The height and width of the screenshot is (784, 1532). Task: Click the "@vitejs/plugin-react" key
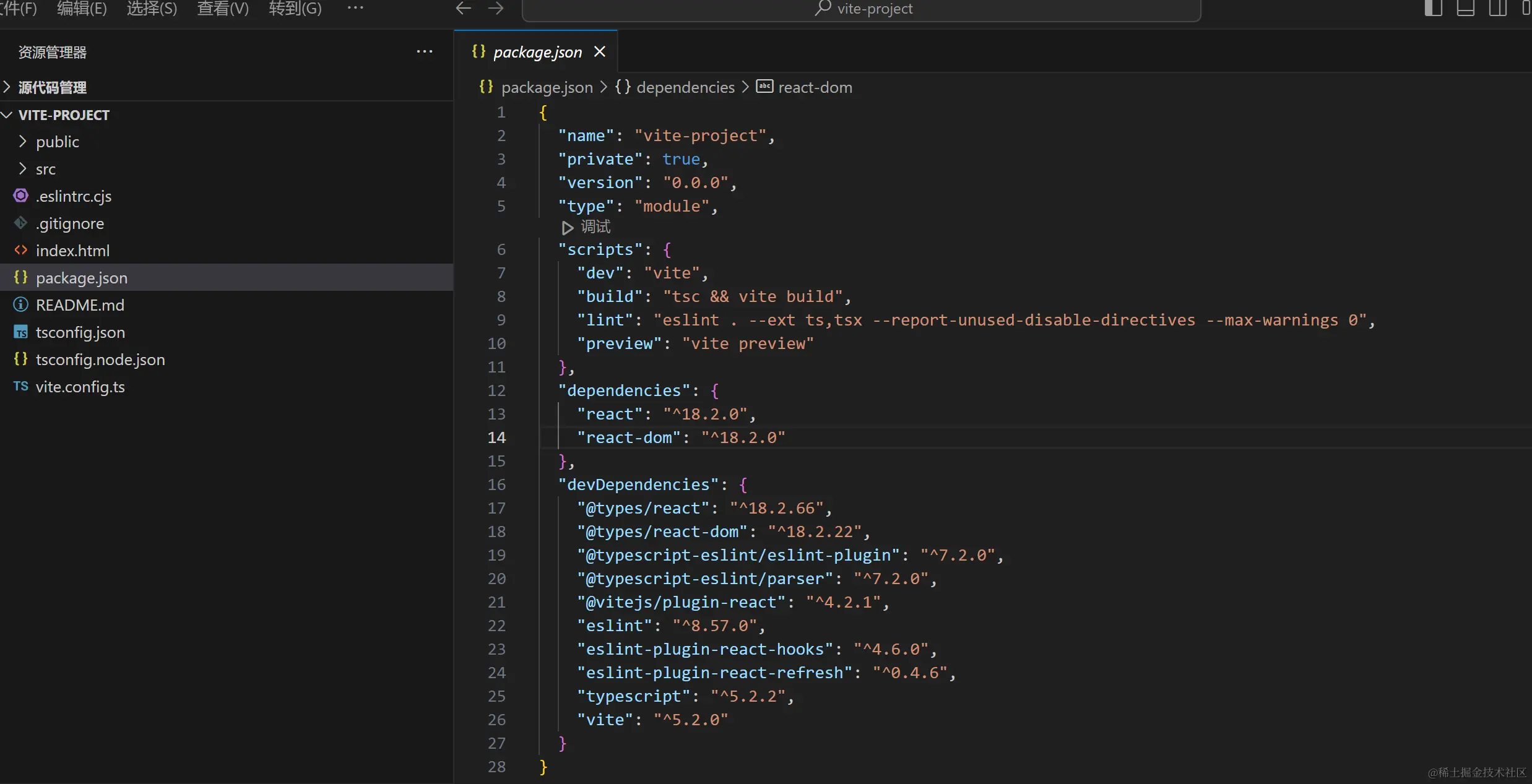point(681,602)
